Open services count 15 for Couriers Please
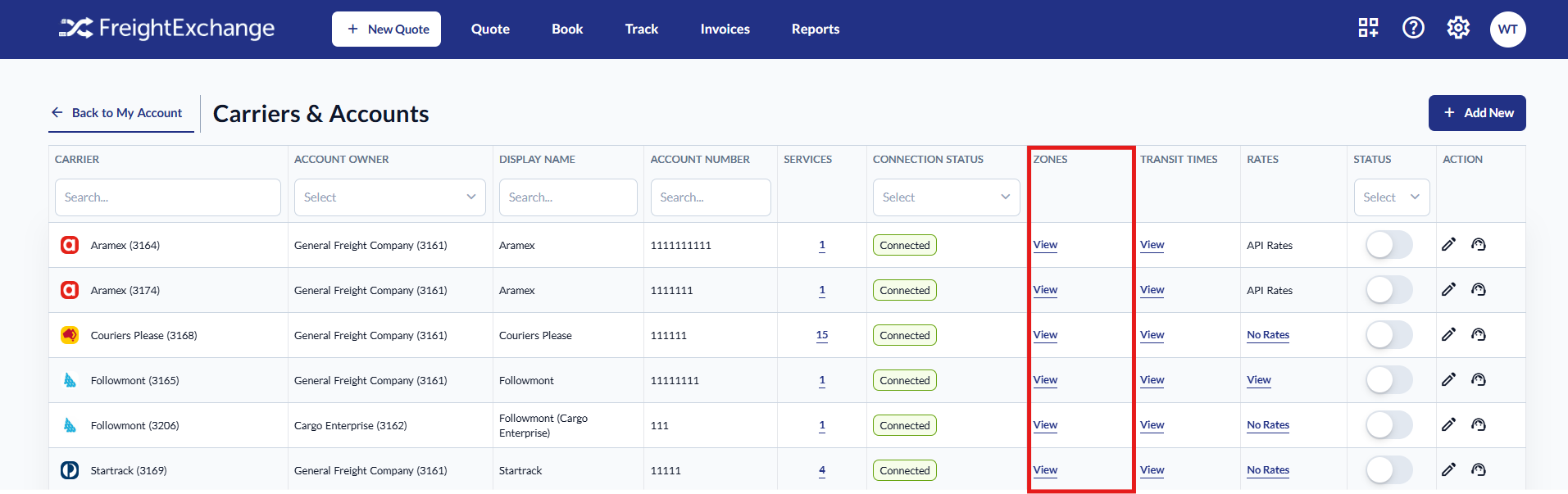 click(x=822, y=335)
